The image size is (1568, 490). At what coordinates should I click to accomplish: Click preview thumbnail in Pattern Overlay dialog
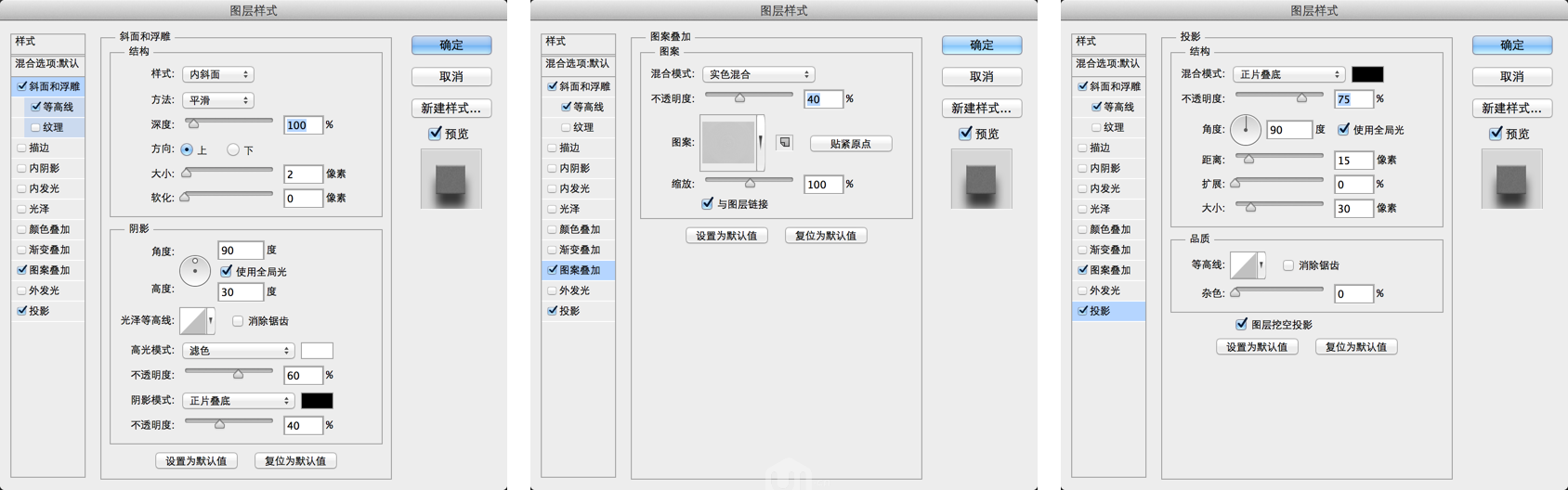click(x=982, y=179)
